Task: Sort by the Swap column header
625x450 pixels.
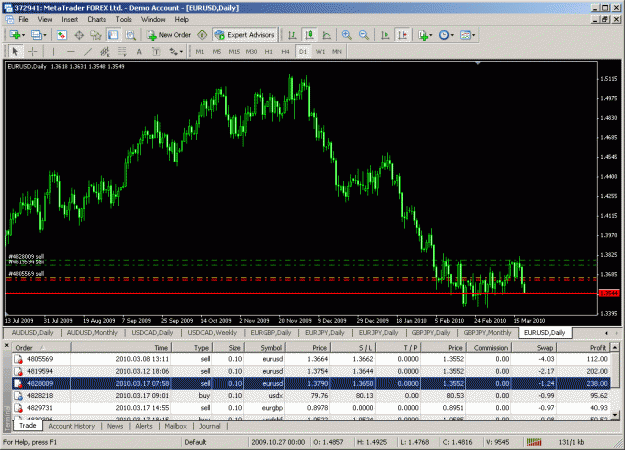Action: click(534, 348)
